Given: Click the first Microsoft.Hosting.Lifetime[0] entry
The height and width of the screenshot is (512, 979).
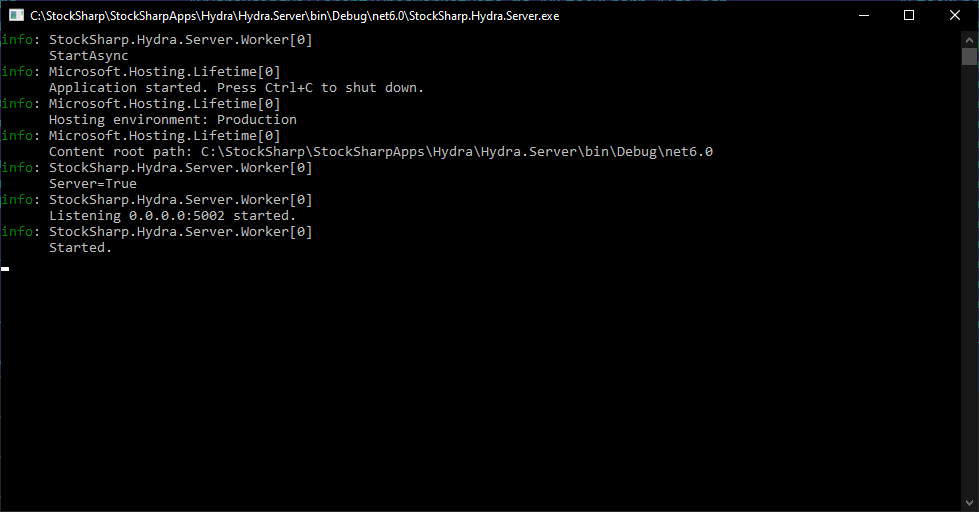Looking at the screenshot, I should [x=165, y=72].
